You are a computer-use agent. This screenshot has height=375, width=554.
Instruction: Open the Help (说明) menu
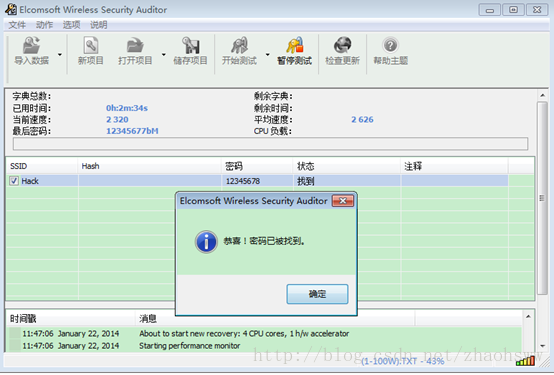(99, 25)
